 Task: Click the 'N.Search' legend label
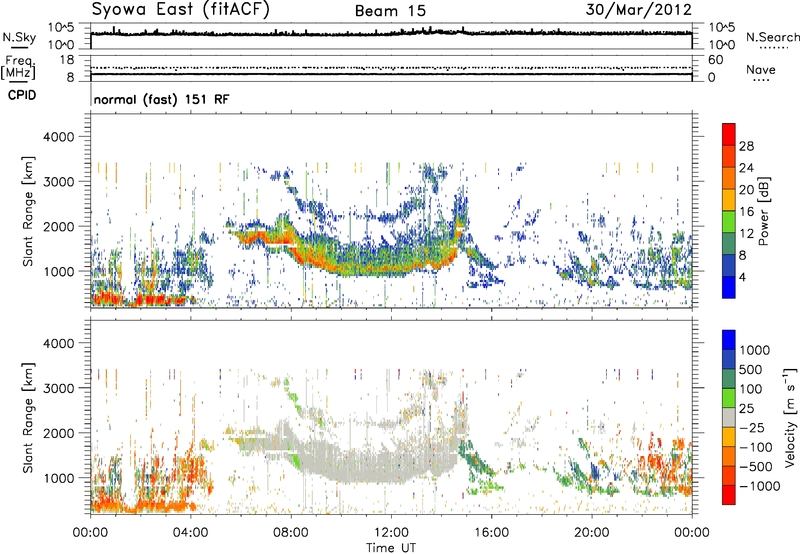[772, 37]
